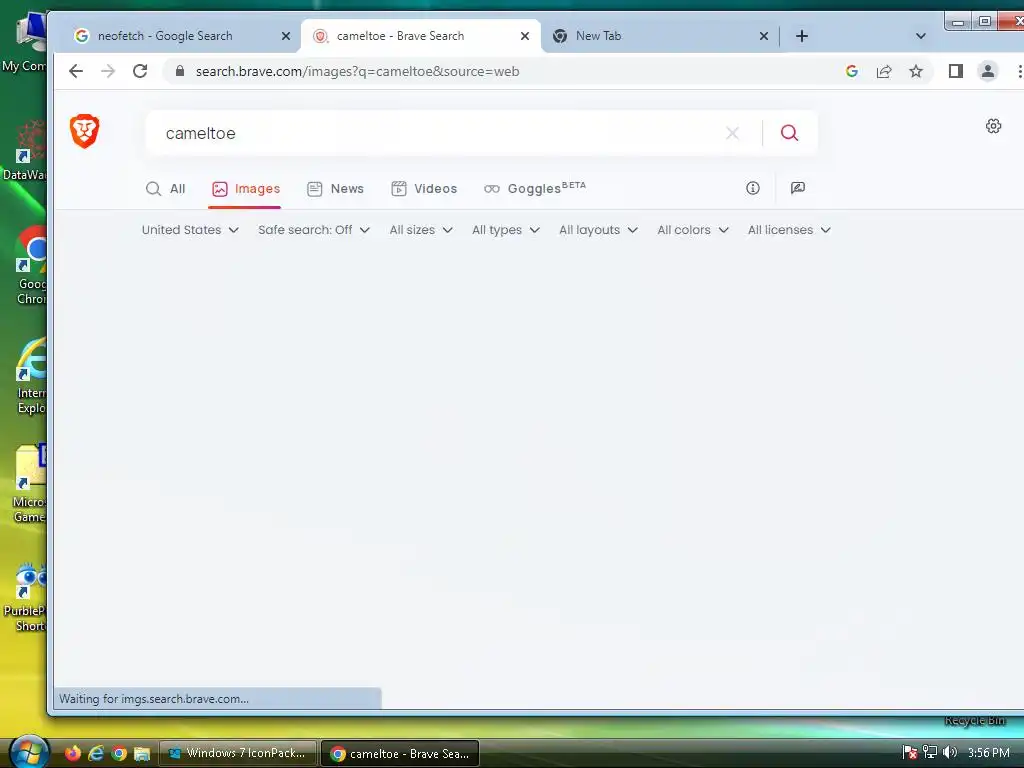The image size is (1024, 768).
Task: Select the All search category
Action: (x=165, y=189)
